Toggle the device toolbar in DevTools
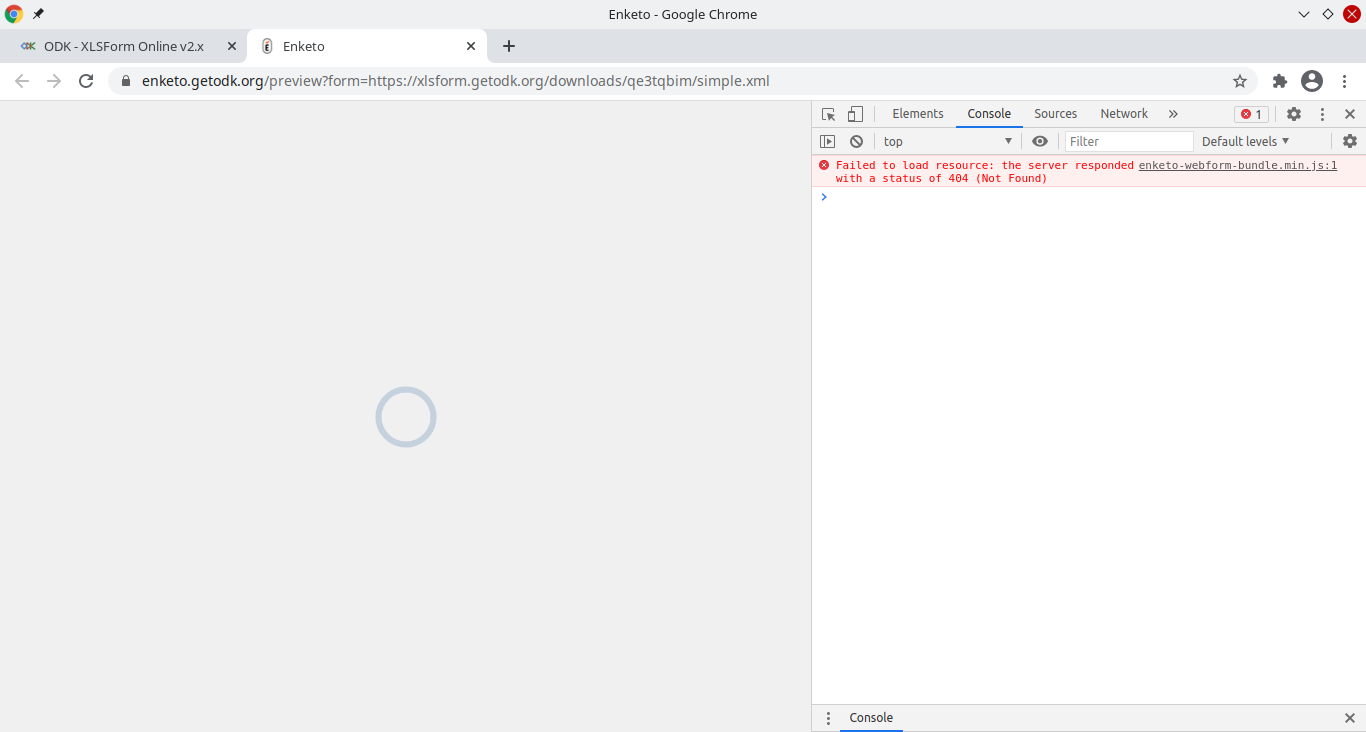The width and height of the screenshot is (1366, 732). (855, 114)
